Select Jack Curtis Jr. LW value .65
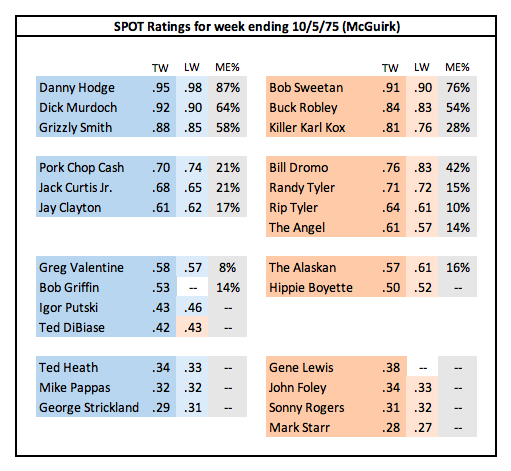Image resolution: width=511 pixels, height=471 pixels. [192, 187]
